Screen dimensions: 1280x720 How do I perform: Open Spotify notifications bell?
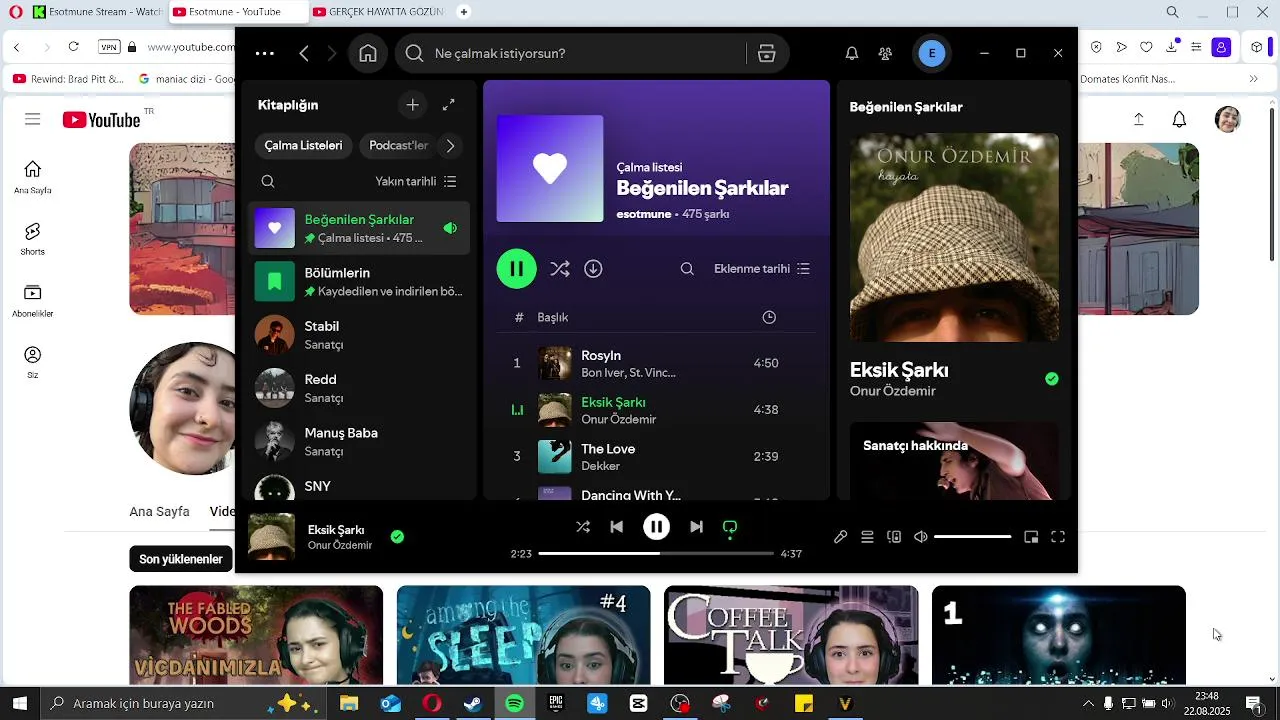[852, 53]
